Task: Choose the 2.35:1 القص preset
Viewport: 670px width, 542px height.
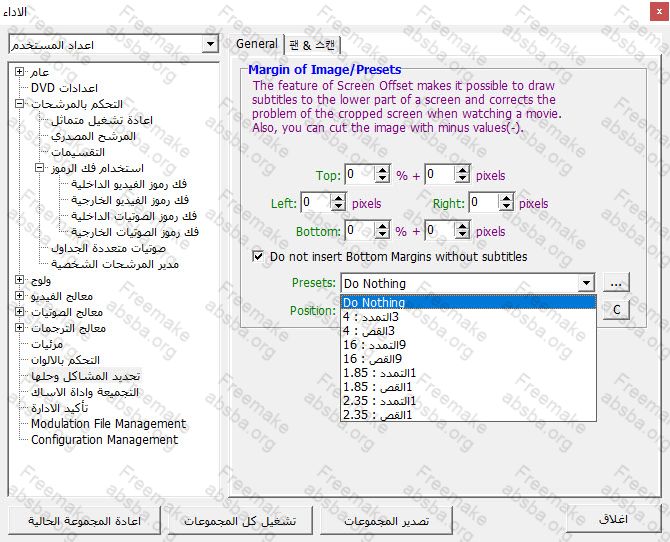Action: (468, 415)
